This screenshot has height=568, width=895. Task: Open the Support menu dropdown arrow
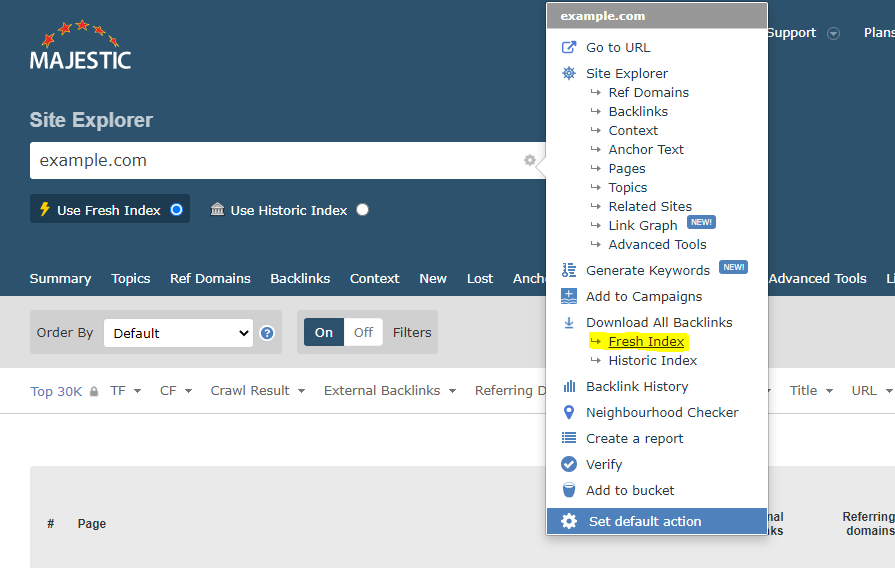pyautogui.click(x=833, y=33)
